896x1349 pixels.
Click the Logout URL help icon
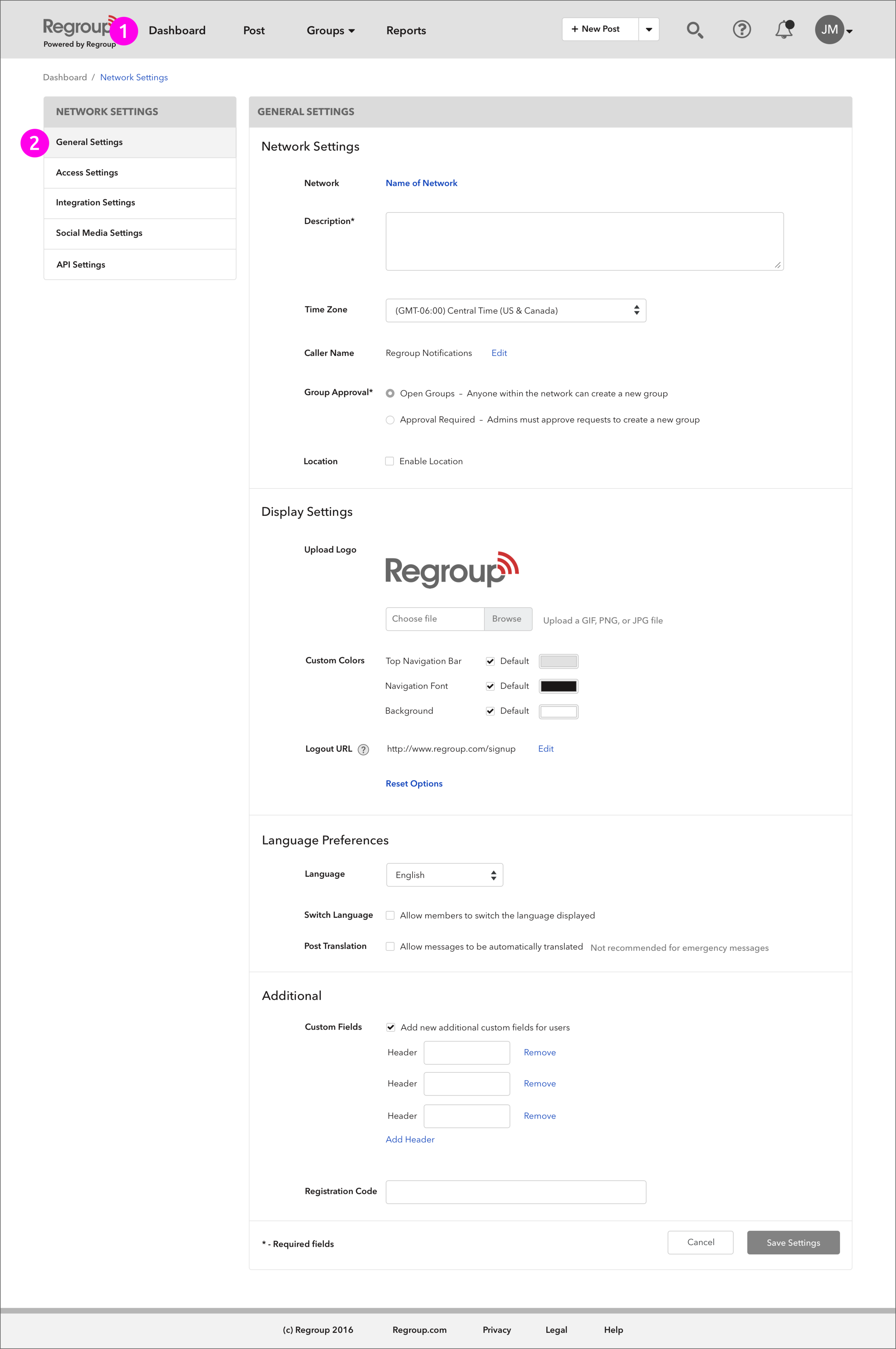363,750
